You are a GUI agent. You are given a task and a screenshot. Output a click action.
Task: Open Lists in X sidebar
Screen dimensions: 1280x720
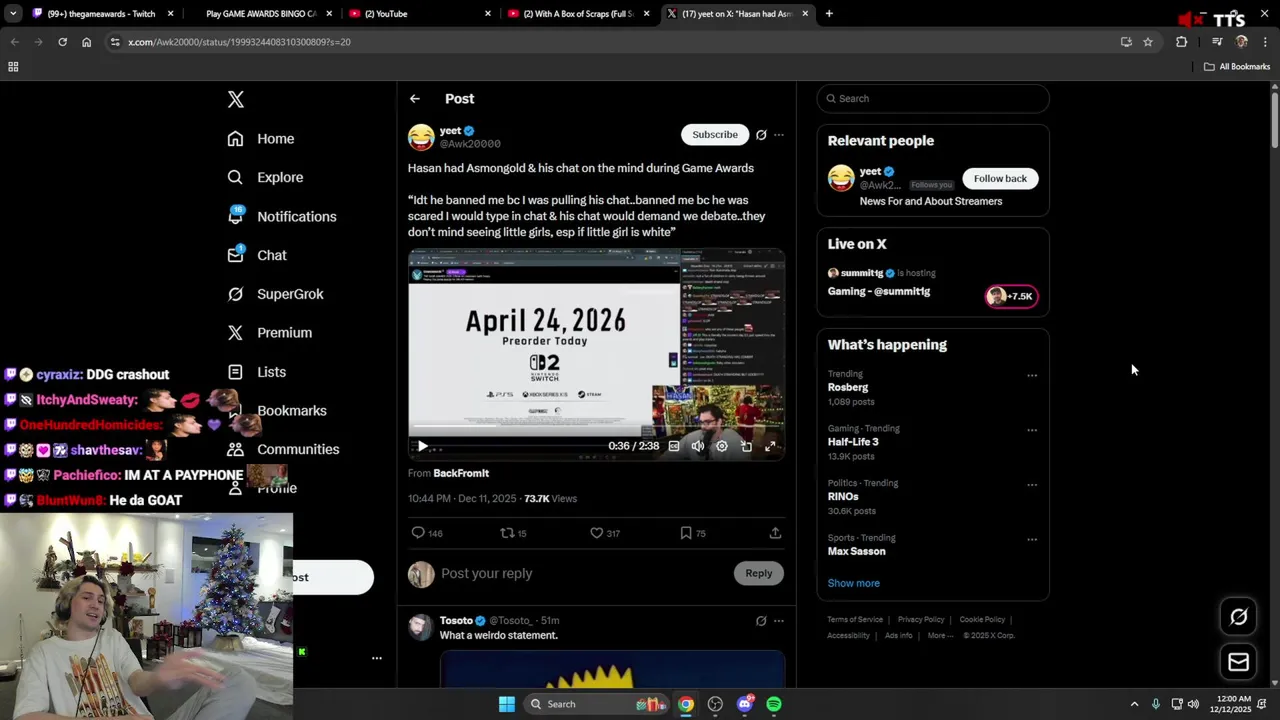point(257,372)
